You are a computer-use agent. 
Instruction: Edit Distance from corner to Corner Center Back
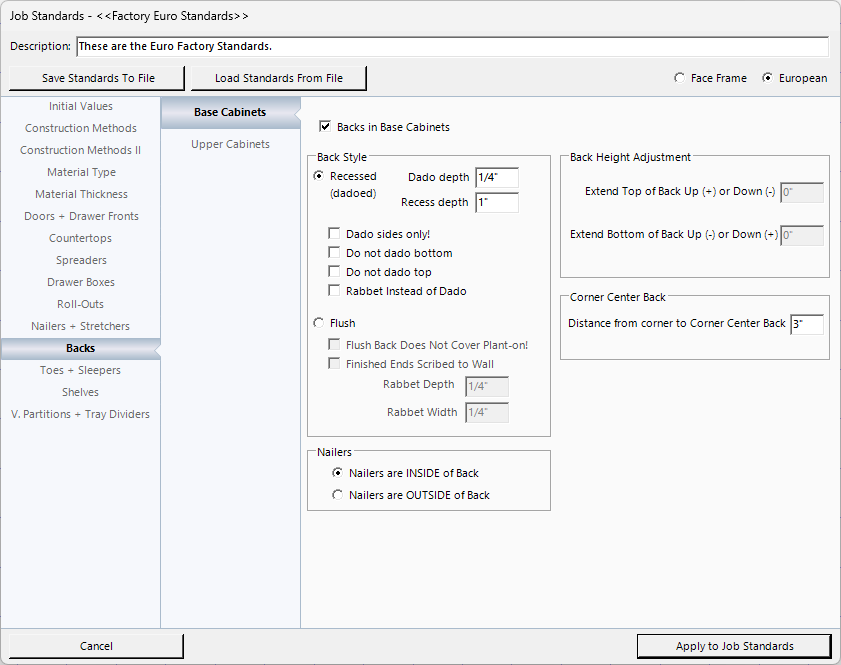[x=807, y=324]
